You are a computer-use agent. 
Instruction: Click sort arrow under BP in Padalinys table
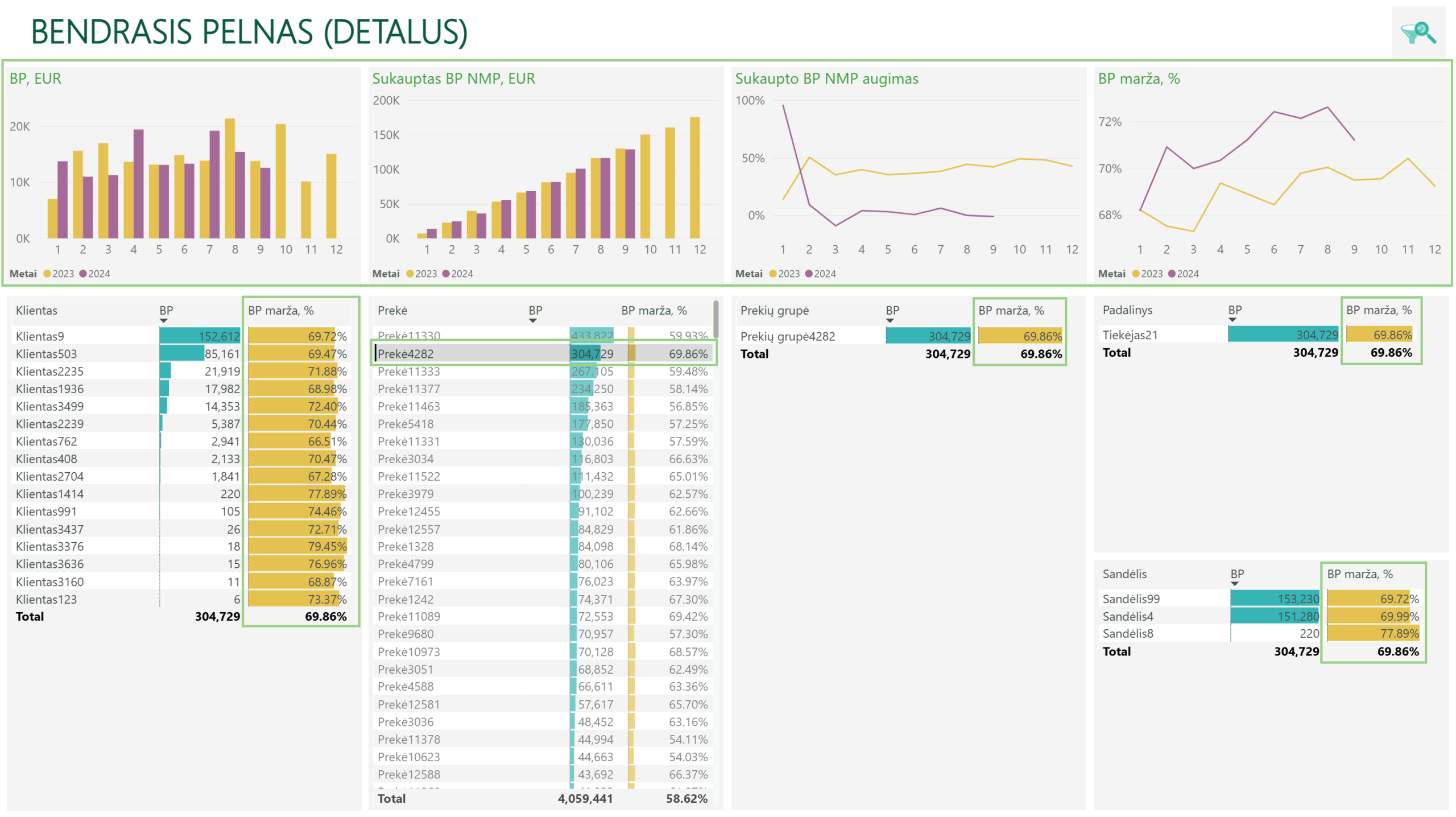pyautogui.click(x=1232, y=320)
